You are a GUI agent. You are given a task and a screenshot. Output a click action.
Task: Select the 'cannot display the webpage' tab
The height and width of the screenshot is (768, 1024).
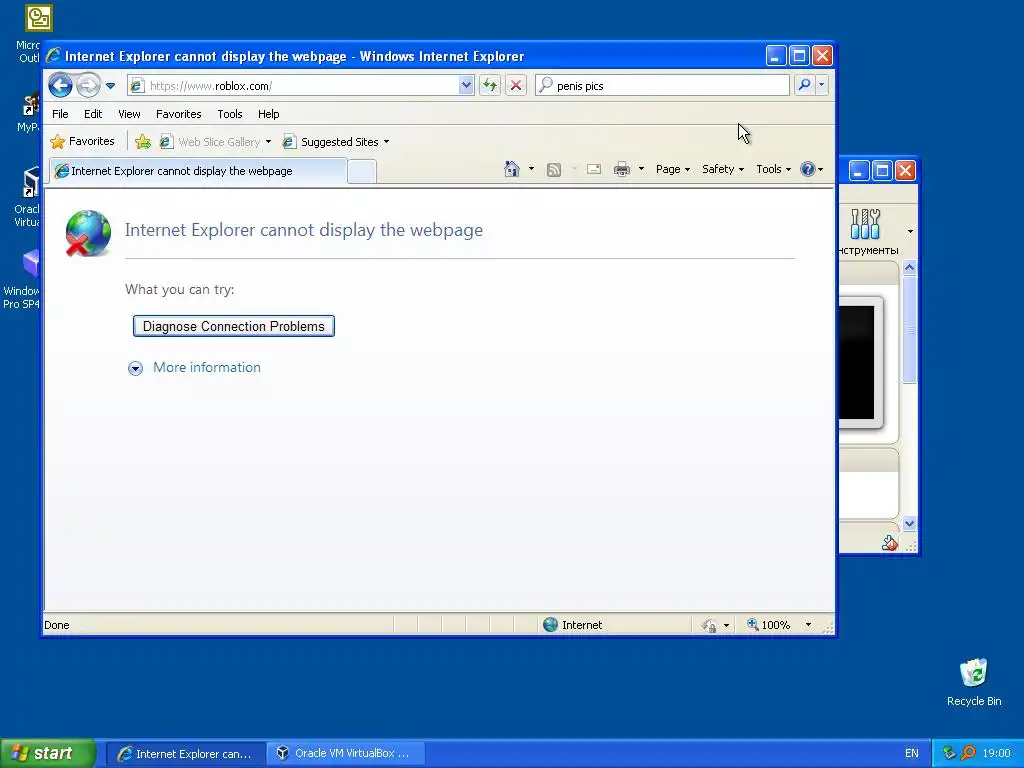(198, 171)
